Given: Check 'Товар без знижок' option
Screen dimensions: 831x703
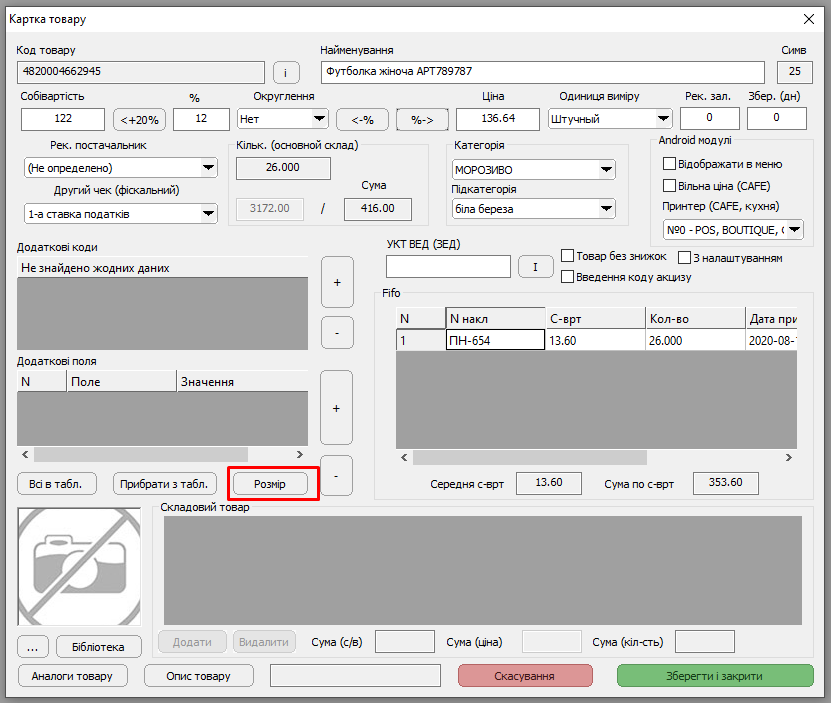Looking at the screenshot, I should pyautogui.click(x=568, y=256).
